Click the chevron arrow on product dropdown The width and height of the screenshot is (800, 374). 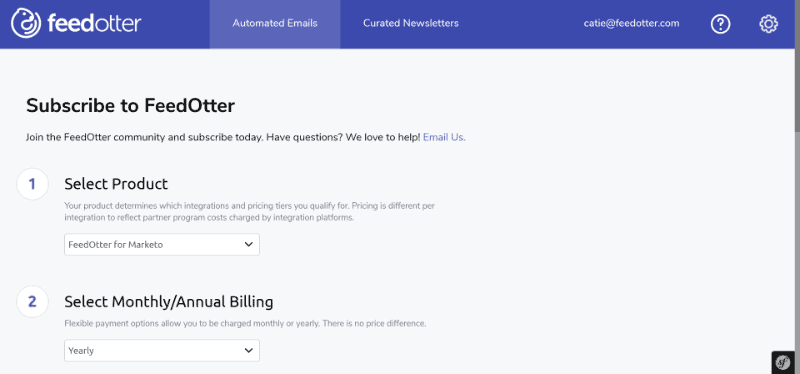point(248,244)
